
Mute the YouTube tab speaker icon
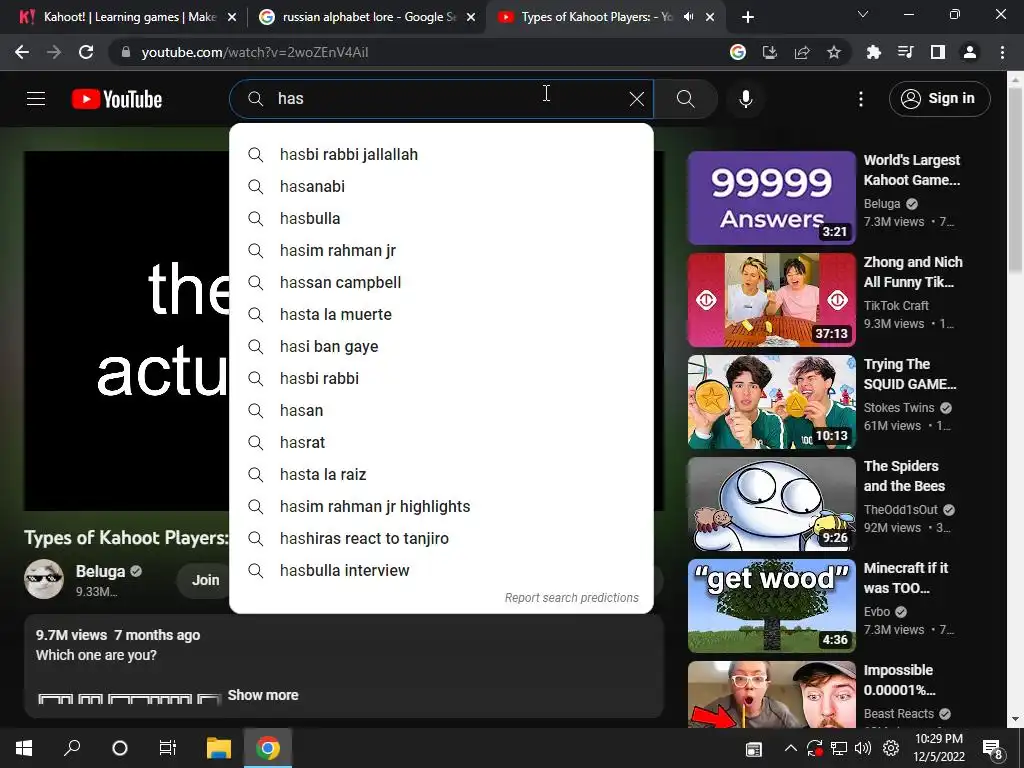pyautogui.click(x=688, y=17)
